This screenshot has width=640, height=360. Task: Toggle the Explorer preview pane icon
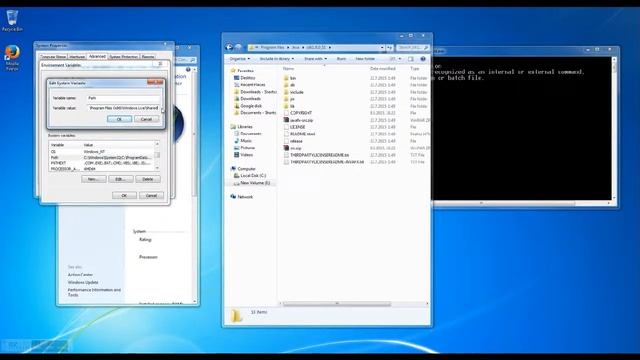tap(411, 59)
